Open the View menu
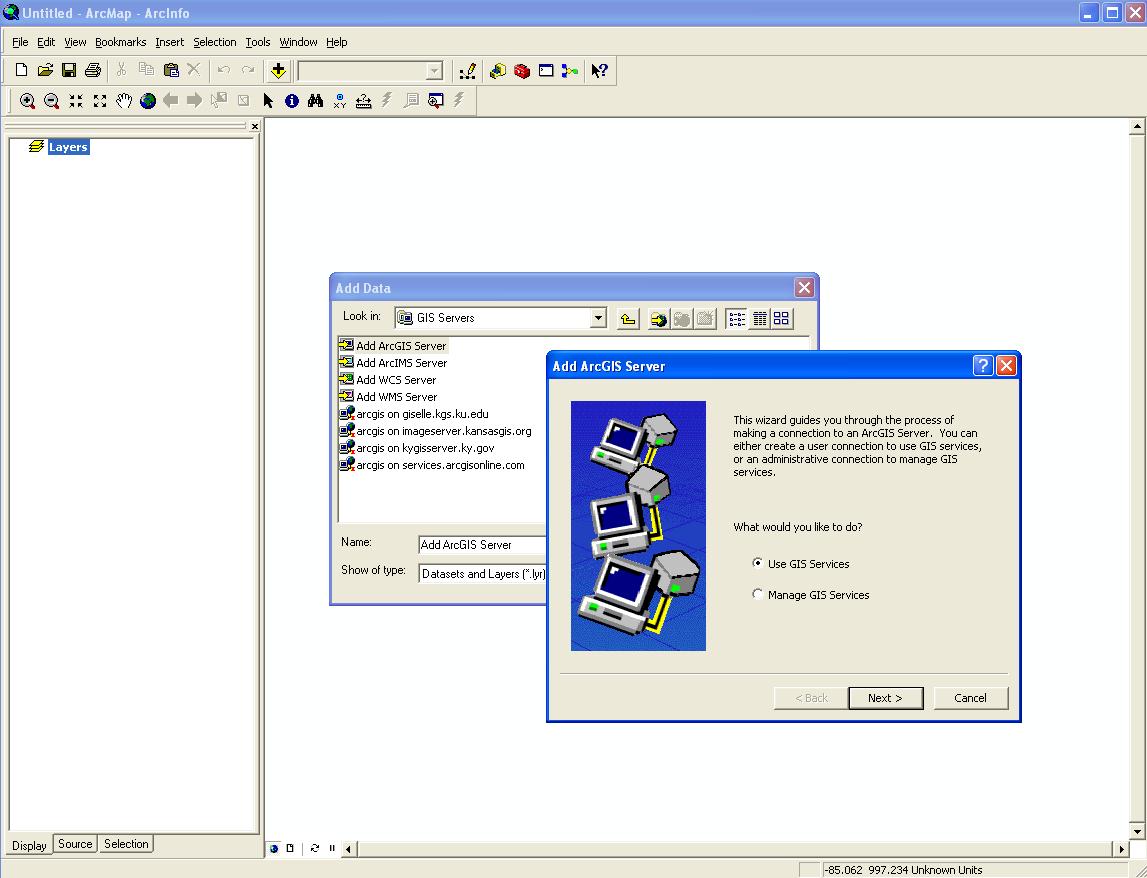This screenshot has width=1147, height=878. pos(75,42)
